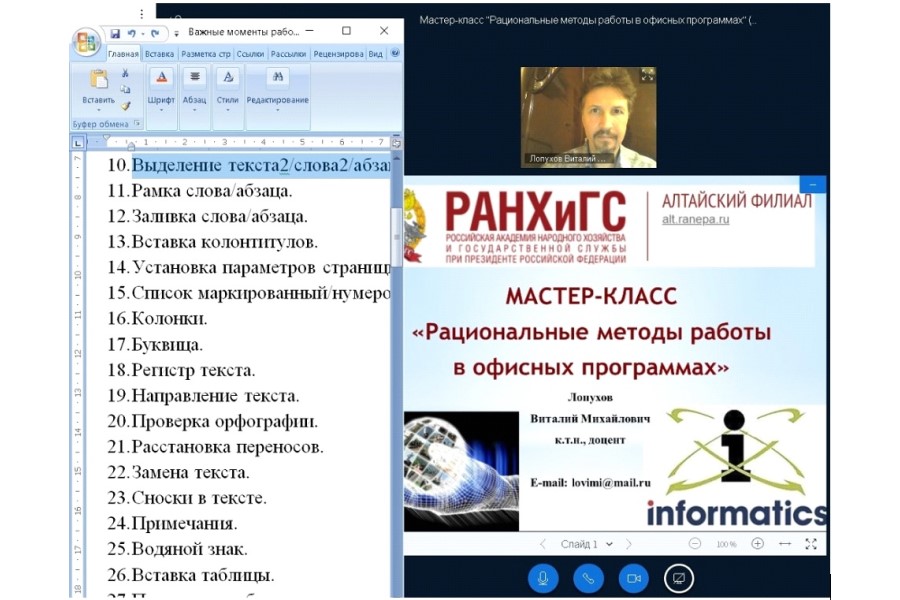Click the line 'Регистр текста.'
This screenshot has height=600, width=900.
pos(193,370)
